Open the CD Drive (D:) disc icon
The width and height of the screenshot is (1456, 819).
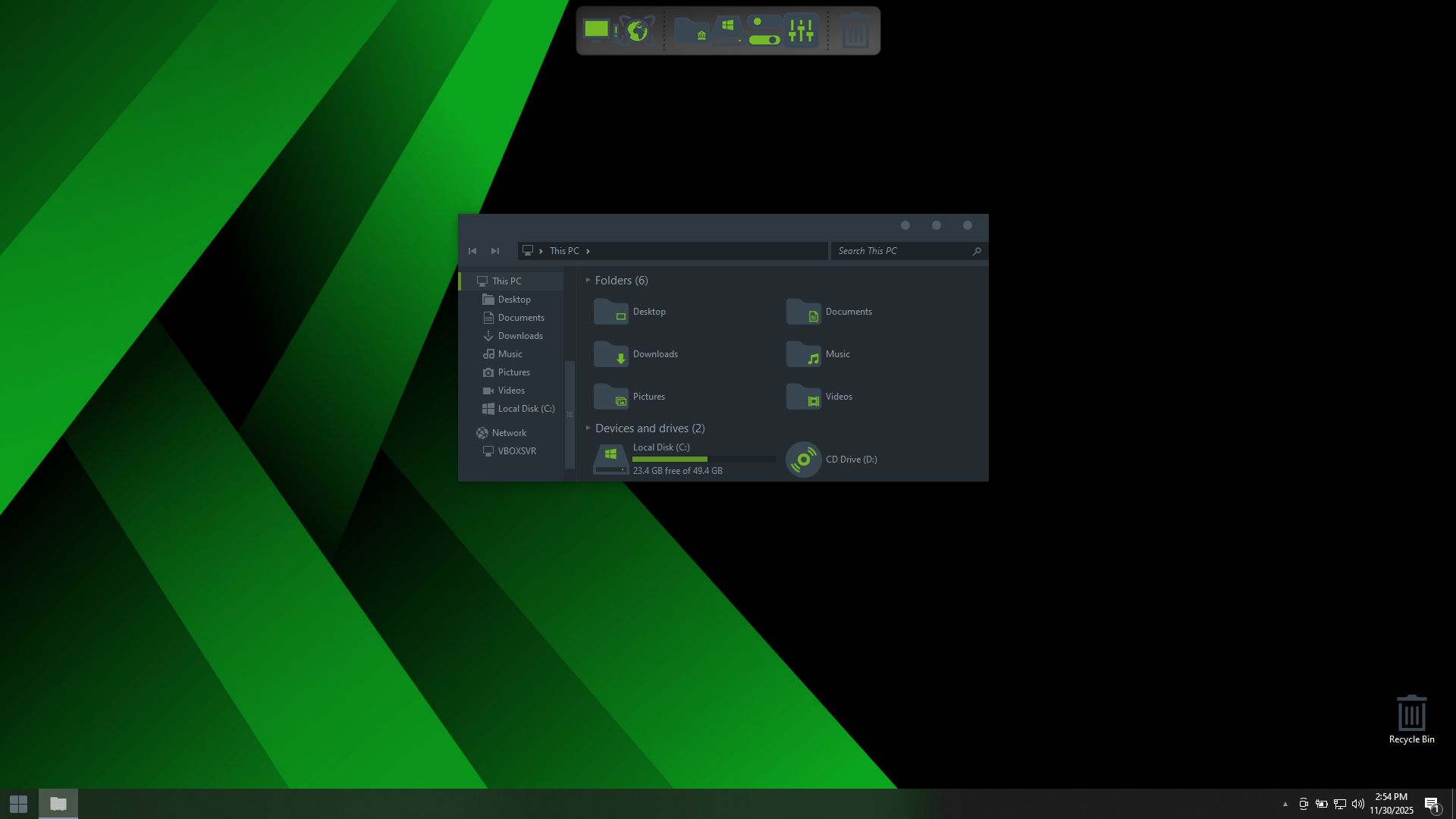point(803,460)
